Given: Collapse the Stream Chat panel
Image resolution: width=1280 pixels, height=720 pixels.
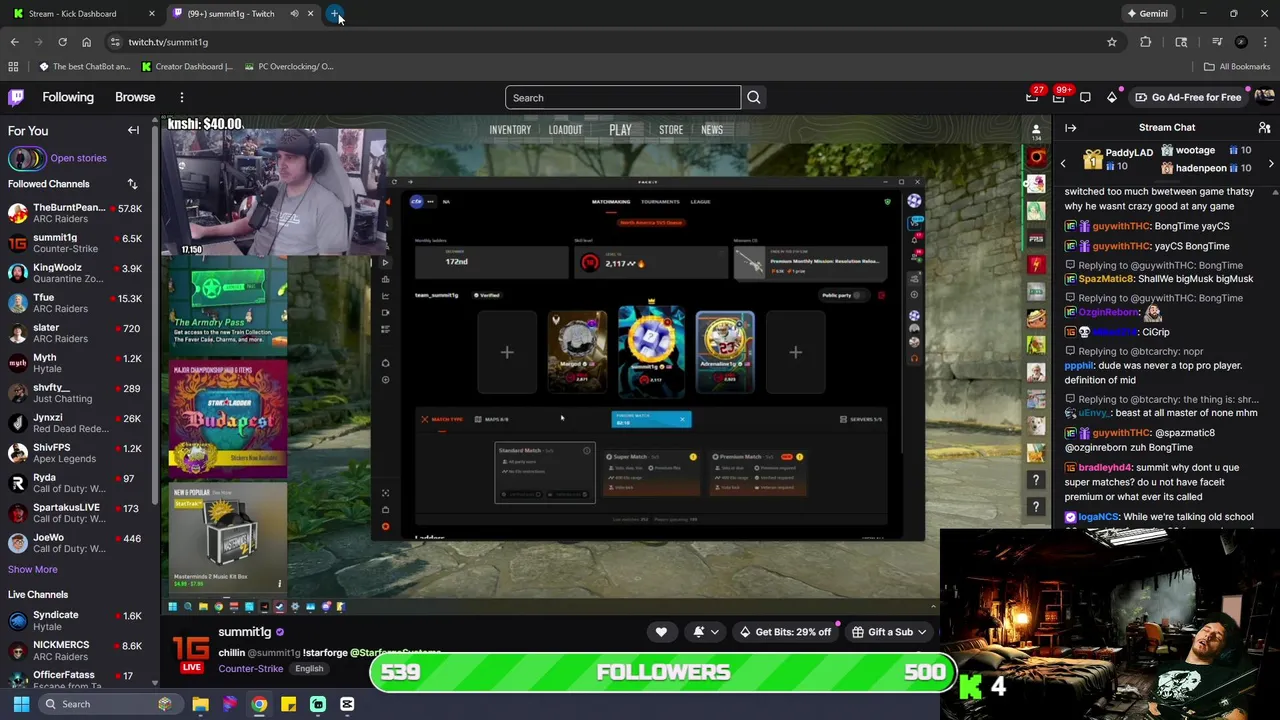Looking at the screenshot, I should click(x=1070, y=128).
